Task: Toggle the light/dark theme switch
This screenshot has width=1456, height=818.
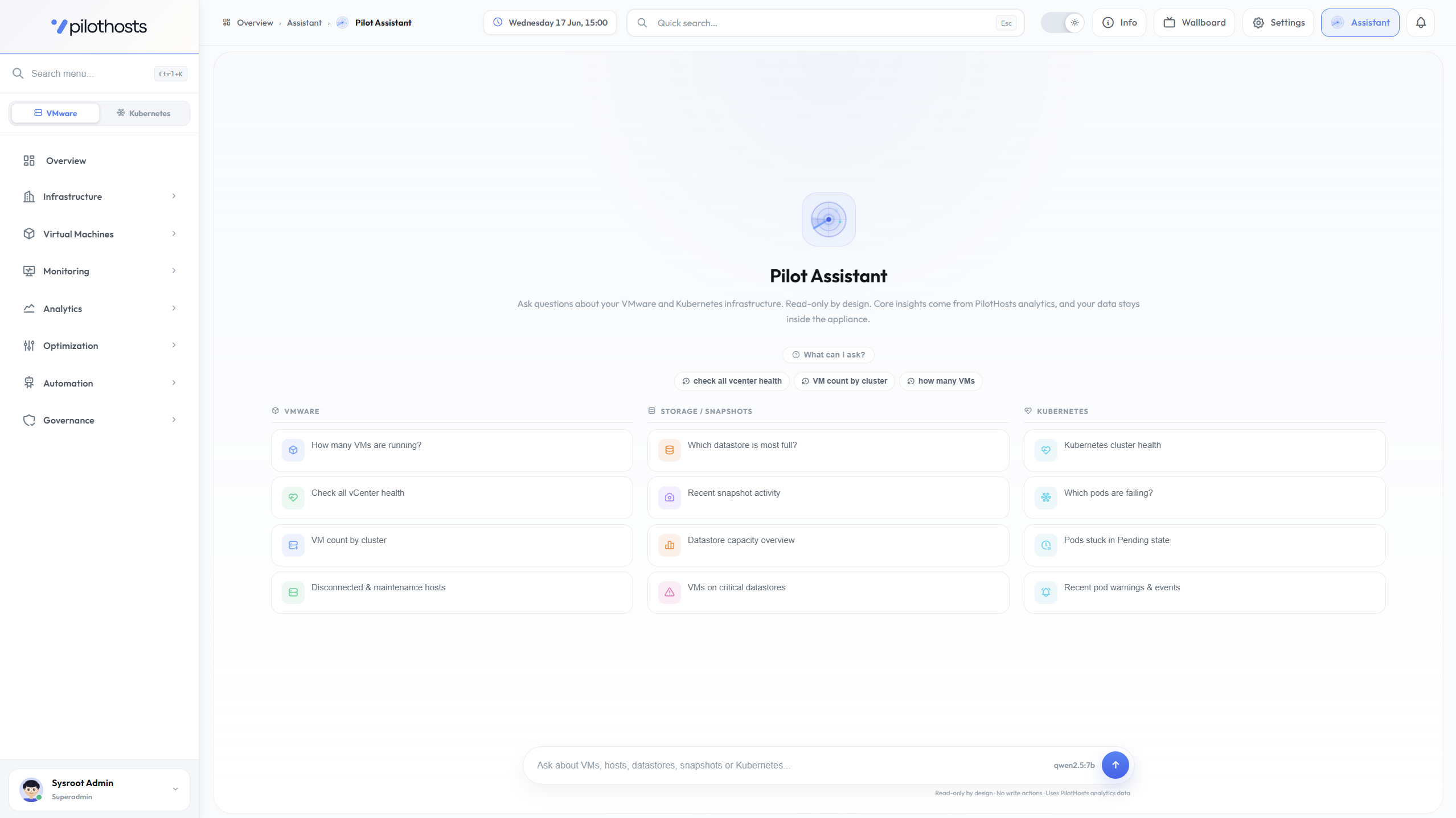Action: [1063, 23]
